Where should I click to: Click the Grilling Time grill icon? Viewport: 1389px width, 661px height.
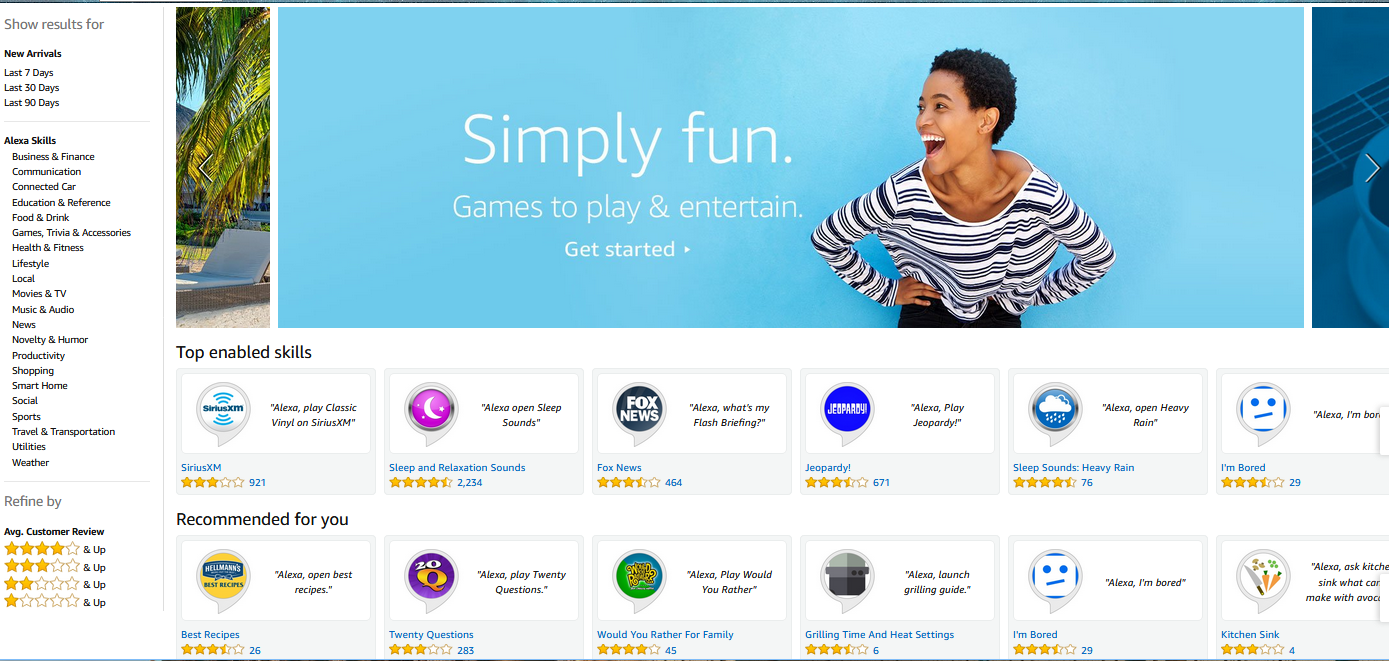point(847,581)
